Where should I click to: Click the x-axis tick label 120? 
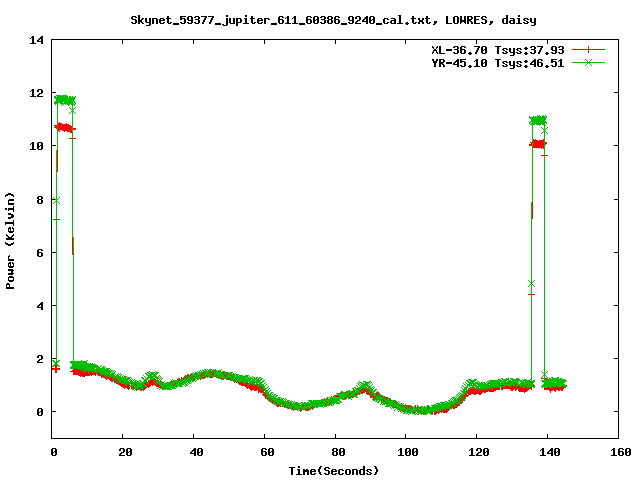(x=479, y=452)
